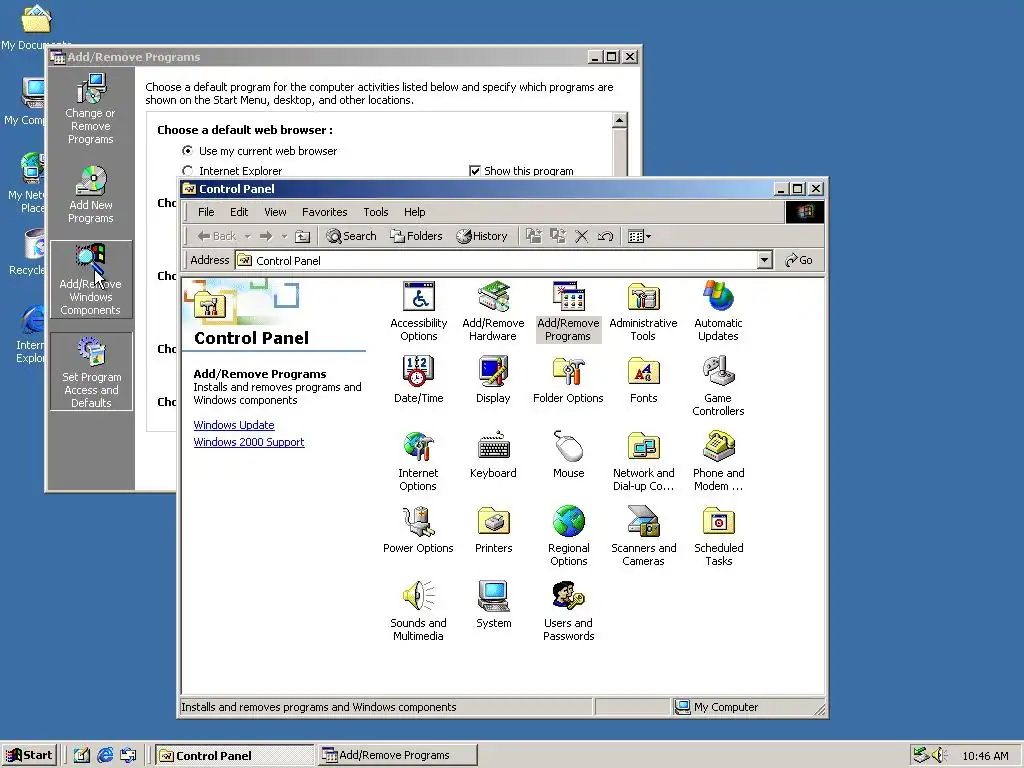The image size is (1024, 768).
Task: Click Set Program Access and Defaults button
Action: point(91,372)
